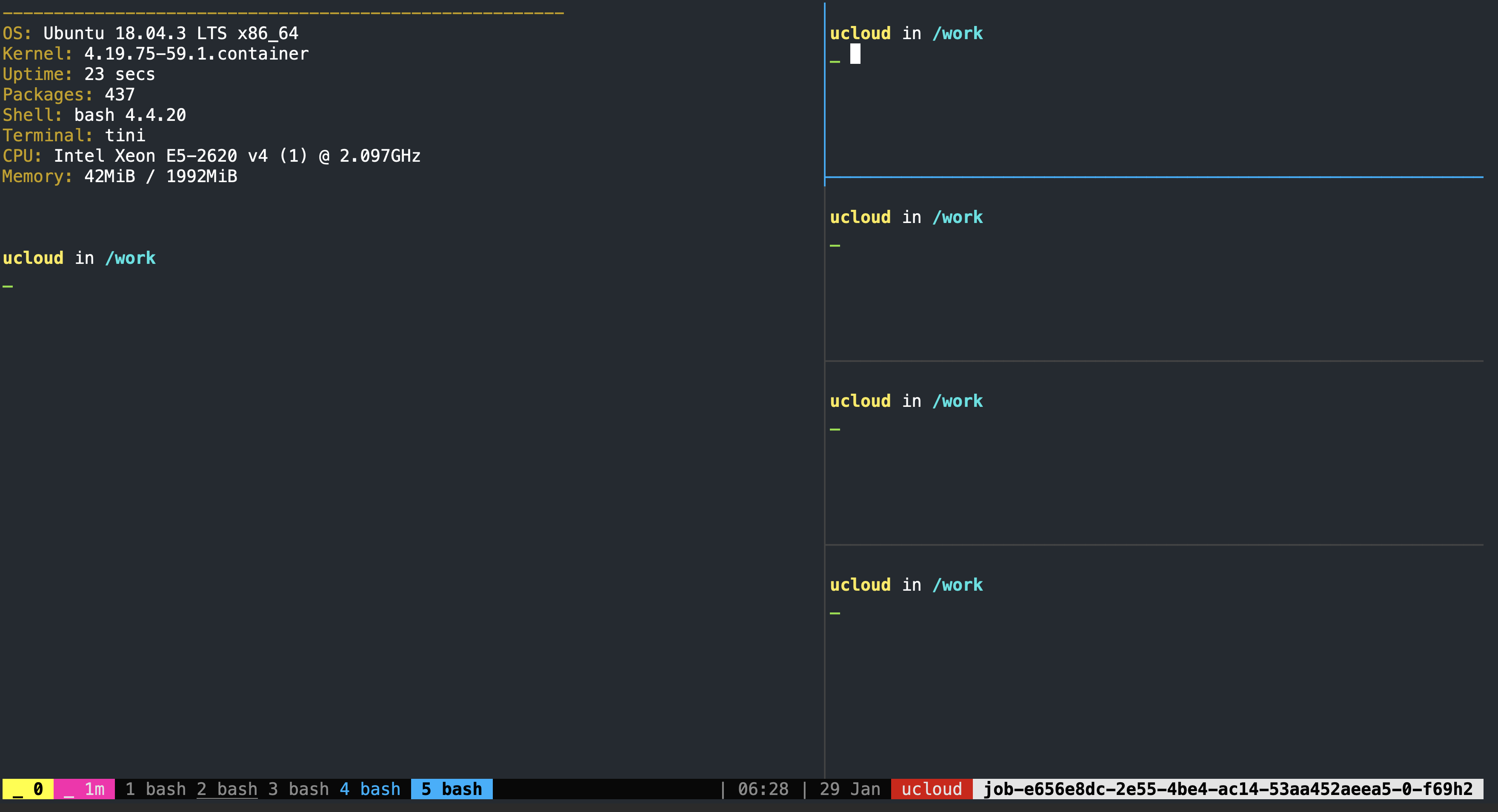Click the OS: Ubuntu 18.04.3 LTS line

[150, 33]
